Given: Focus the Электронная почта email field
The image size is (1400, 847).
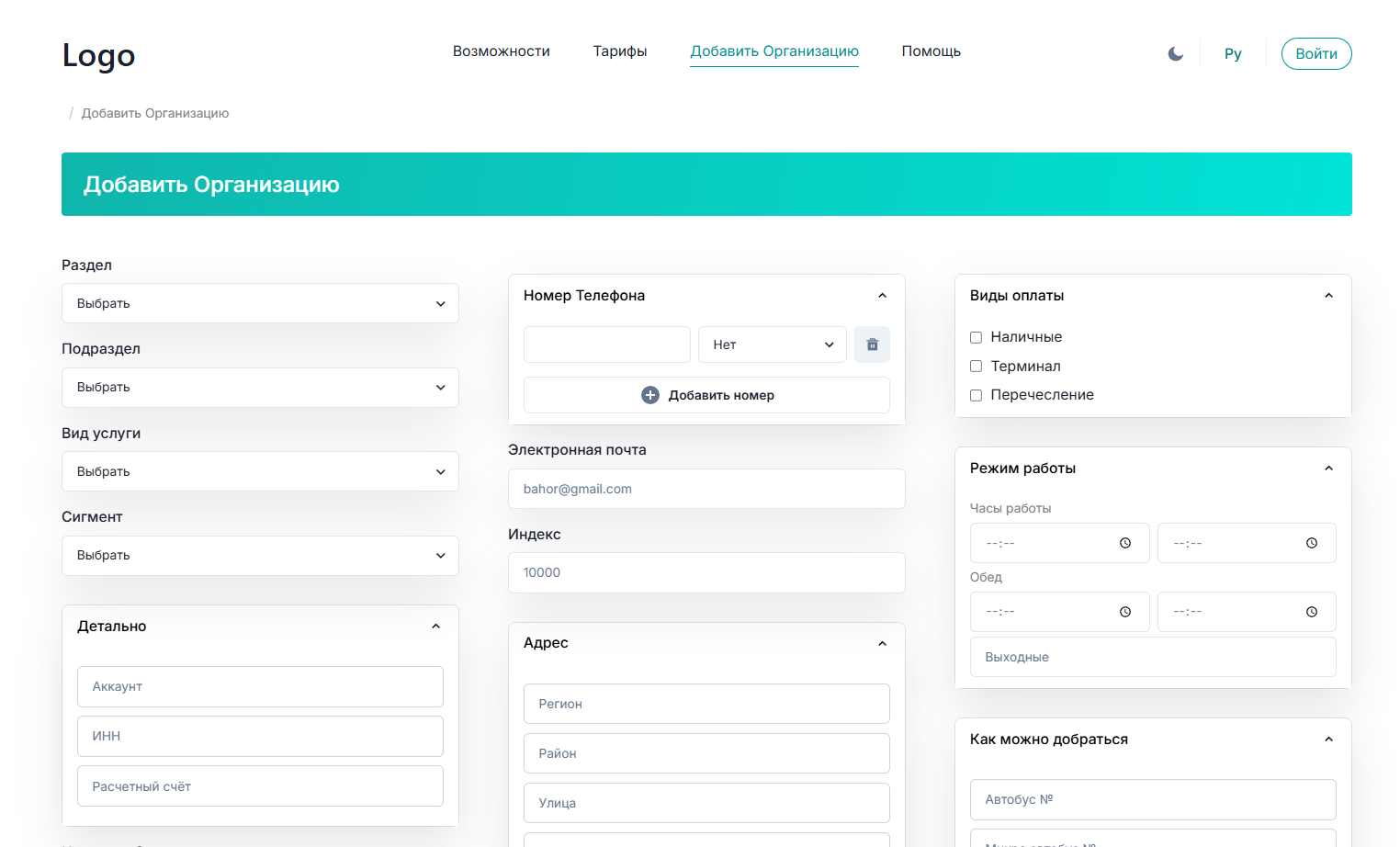Looking at the screenshot, I should 706,489.
